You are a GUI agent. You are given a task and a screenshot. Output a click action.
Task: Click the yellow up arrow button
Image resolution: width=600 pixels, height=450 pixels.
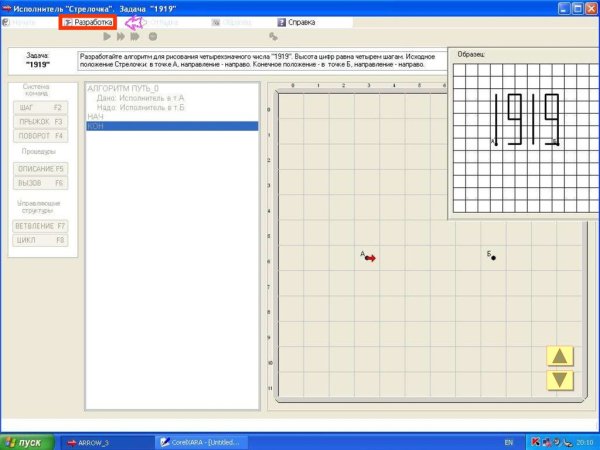point(560,356)
